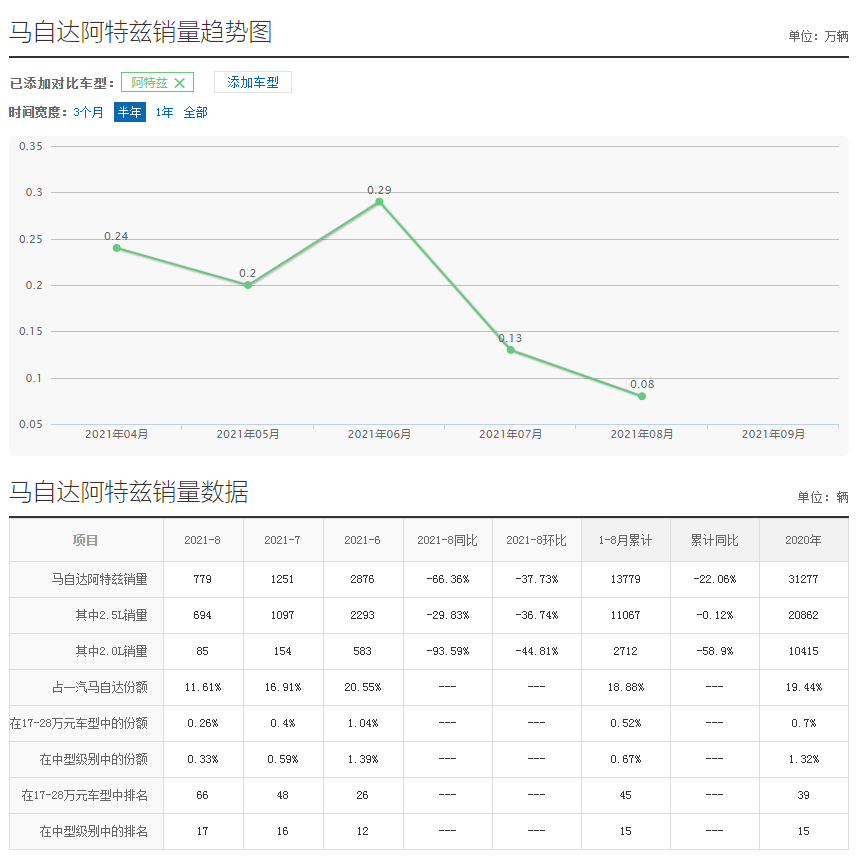Image resolution: width=865 pixels, height=857 pixels.
Task: Click the 2021年06月 x-axis label
Action: [x=379, y=435]
